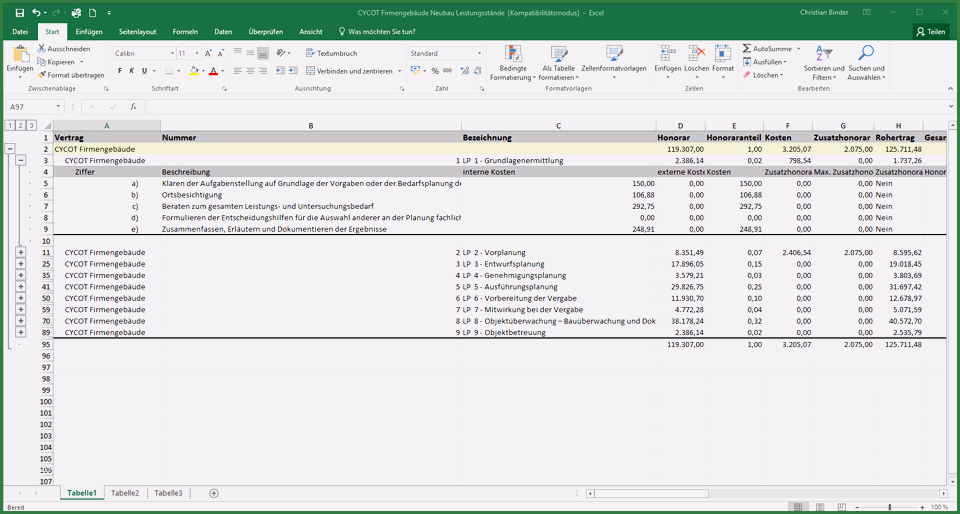Switch to the Tabelle2 sheet tab

(x=125, y=493)
